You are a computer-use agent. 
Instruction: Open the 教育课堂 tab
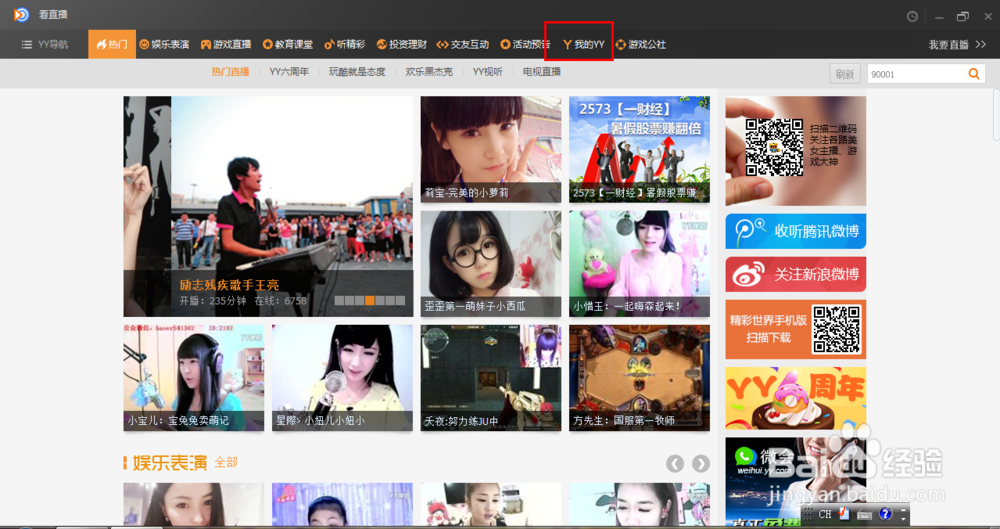(288, 45)
